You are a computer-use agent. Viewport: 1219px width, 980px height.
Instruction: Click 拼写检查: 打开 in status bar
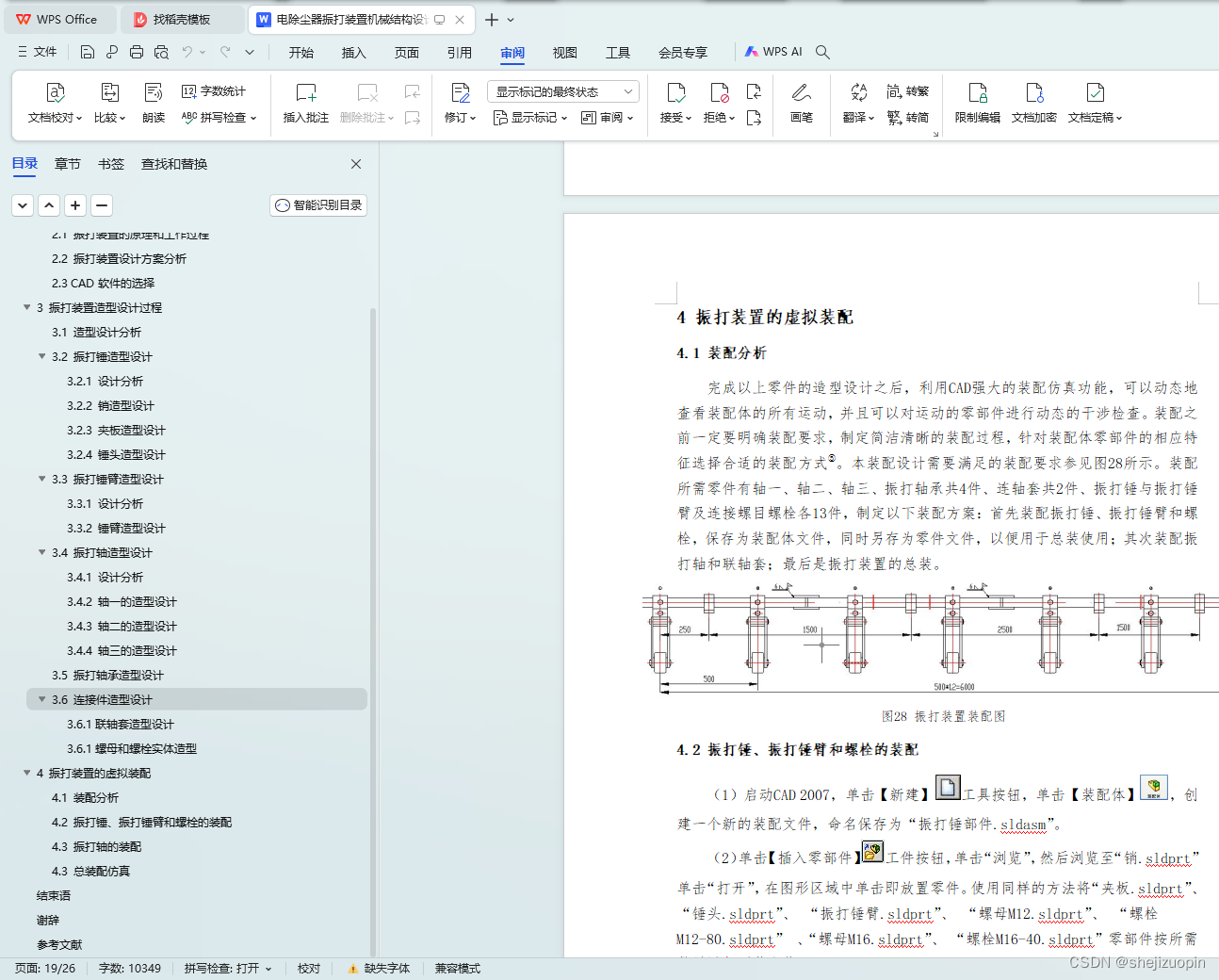pyautogui.click(x=228, y=969)
